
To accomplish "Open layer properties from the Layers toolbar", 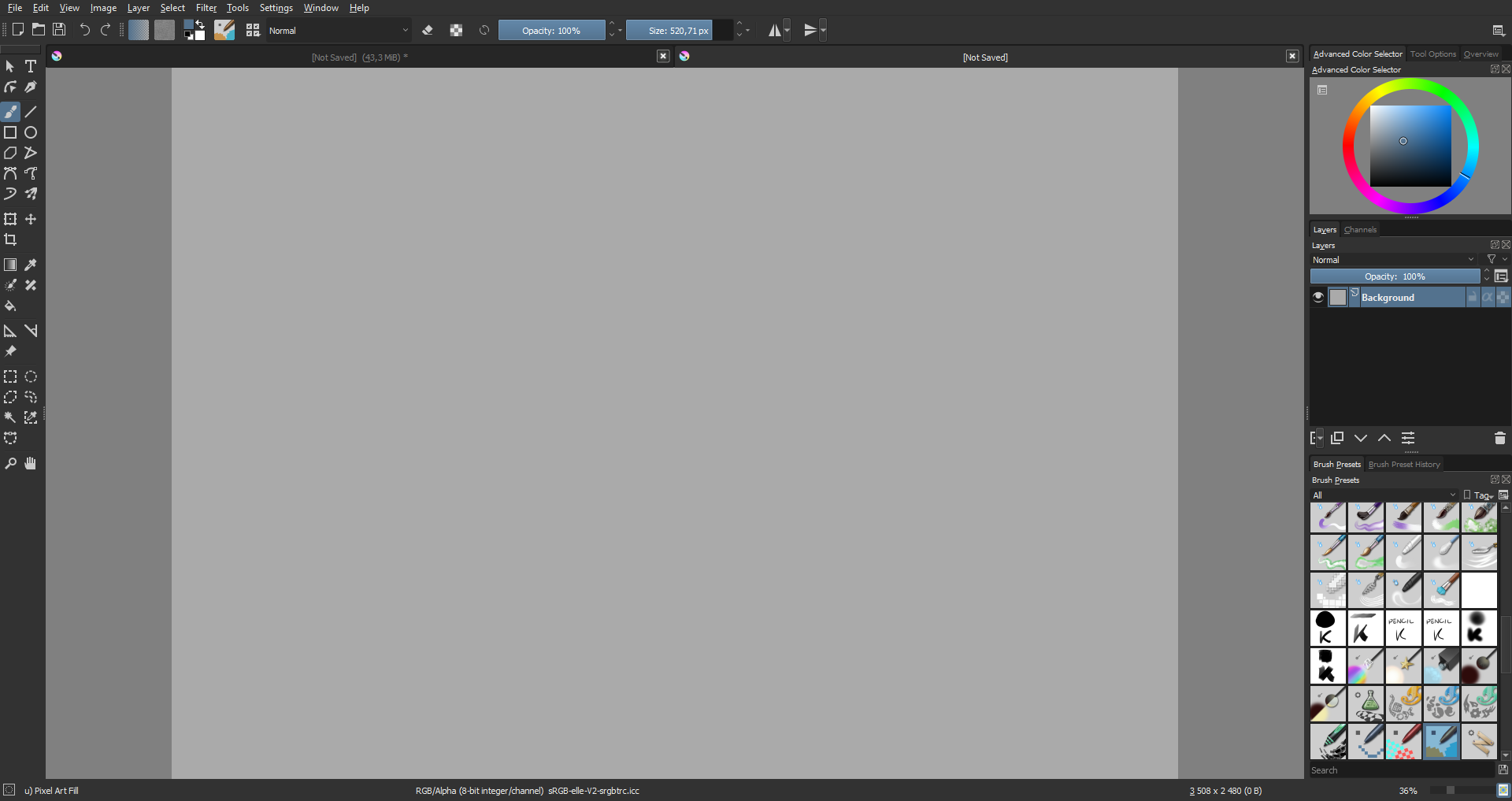I will tap(1408, 438).
